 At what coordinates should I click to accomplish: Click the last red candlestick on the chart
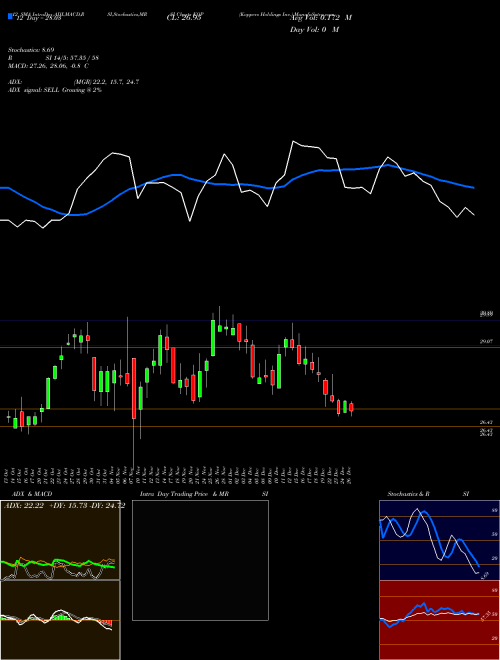351,407
